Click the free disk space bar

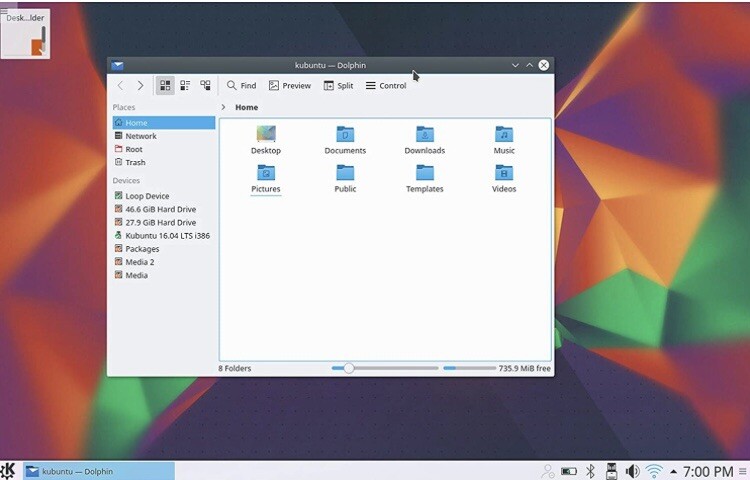click(x=469, y=368)
